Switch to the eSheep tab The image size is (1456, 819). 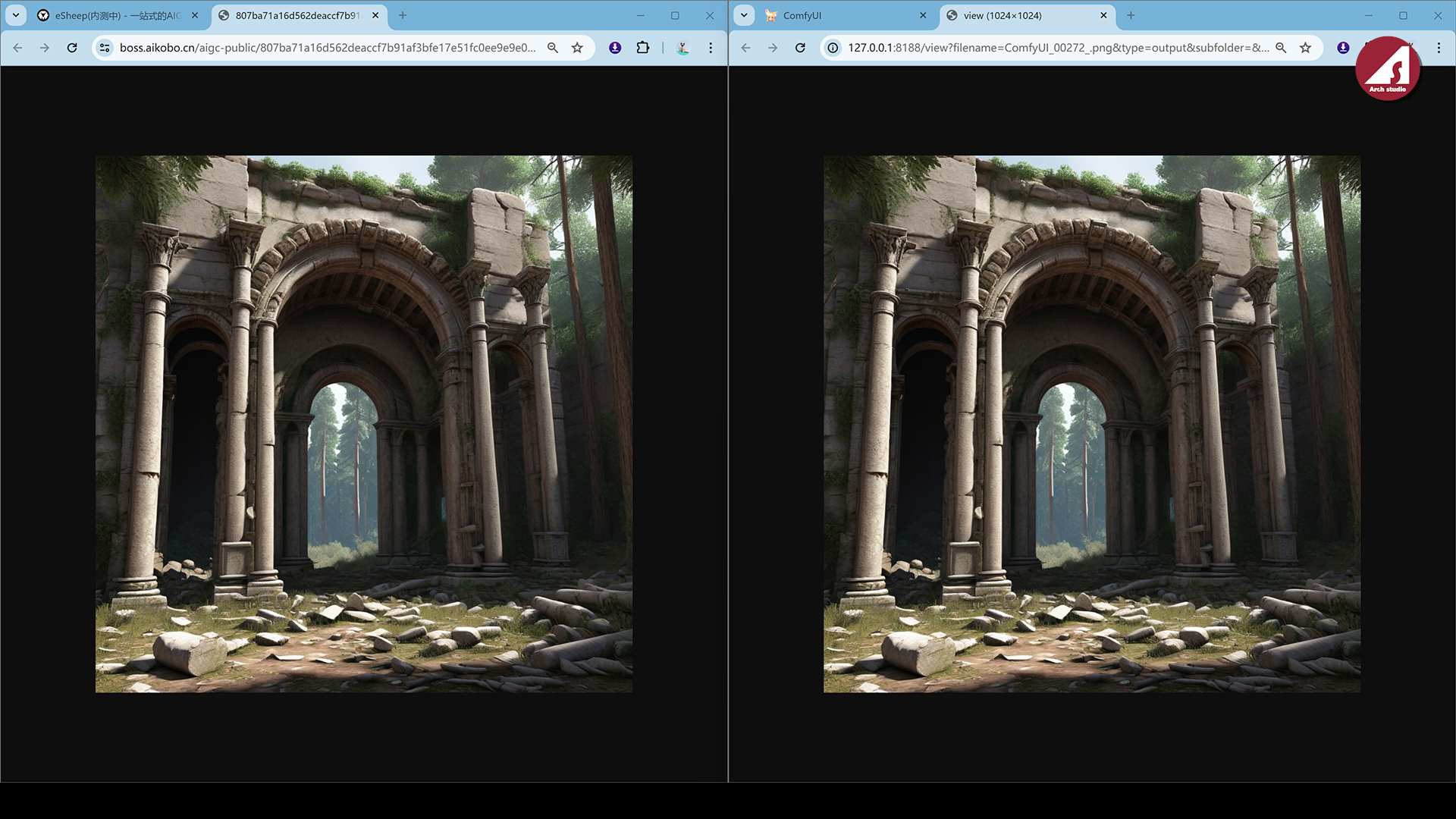click(118, 15)
